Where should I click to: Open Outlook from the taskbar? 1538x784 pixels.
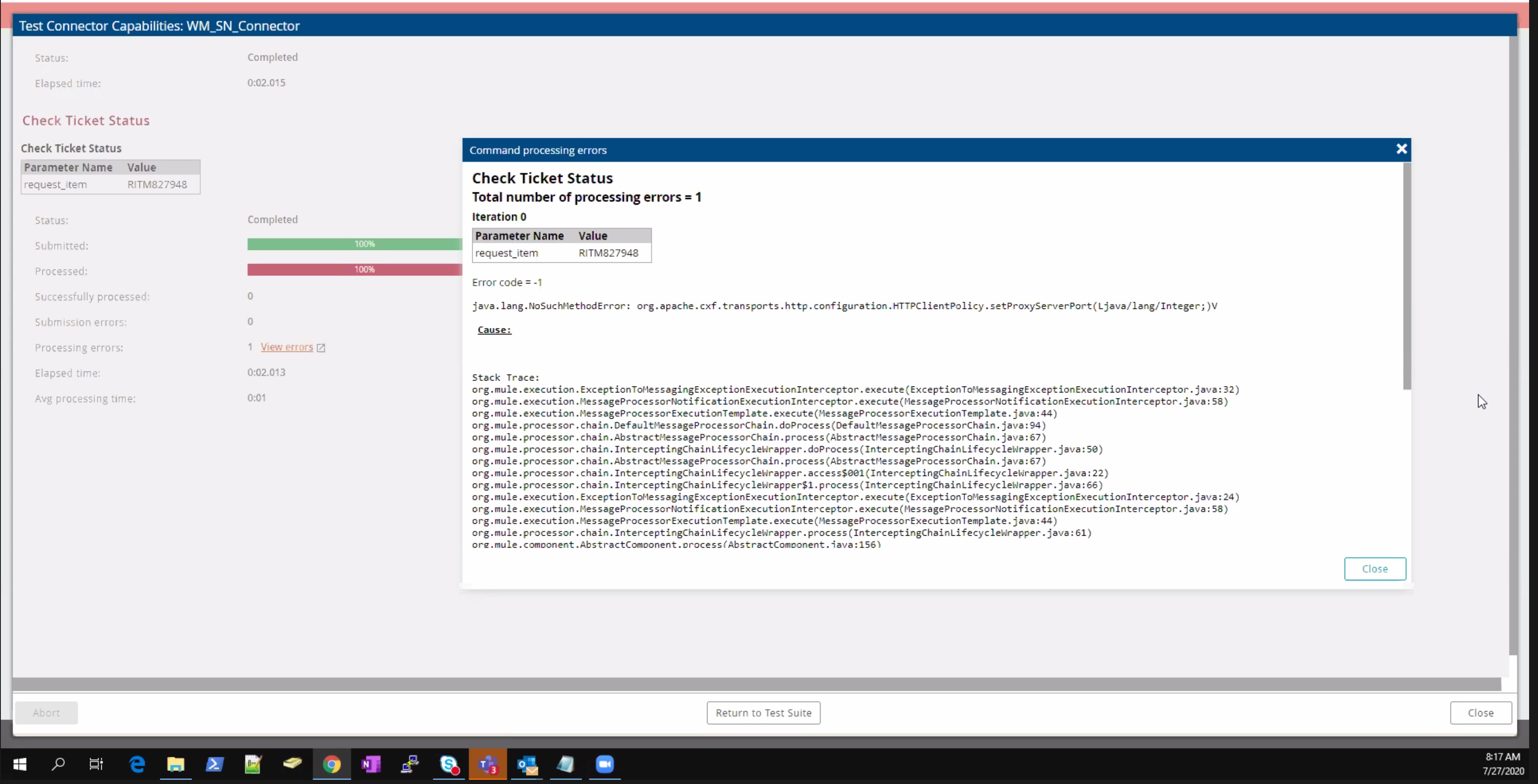tap(527, 765)
